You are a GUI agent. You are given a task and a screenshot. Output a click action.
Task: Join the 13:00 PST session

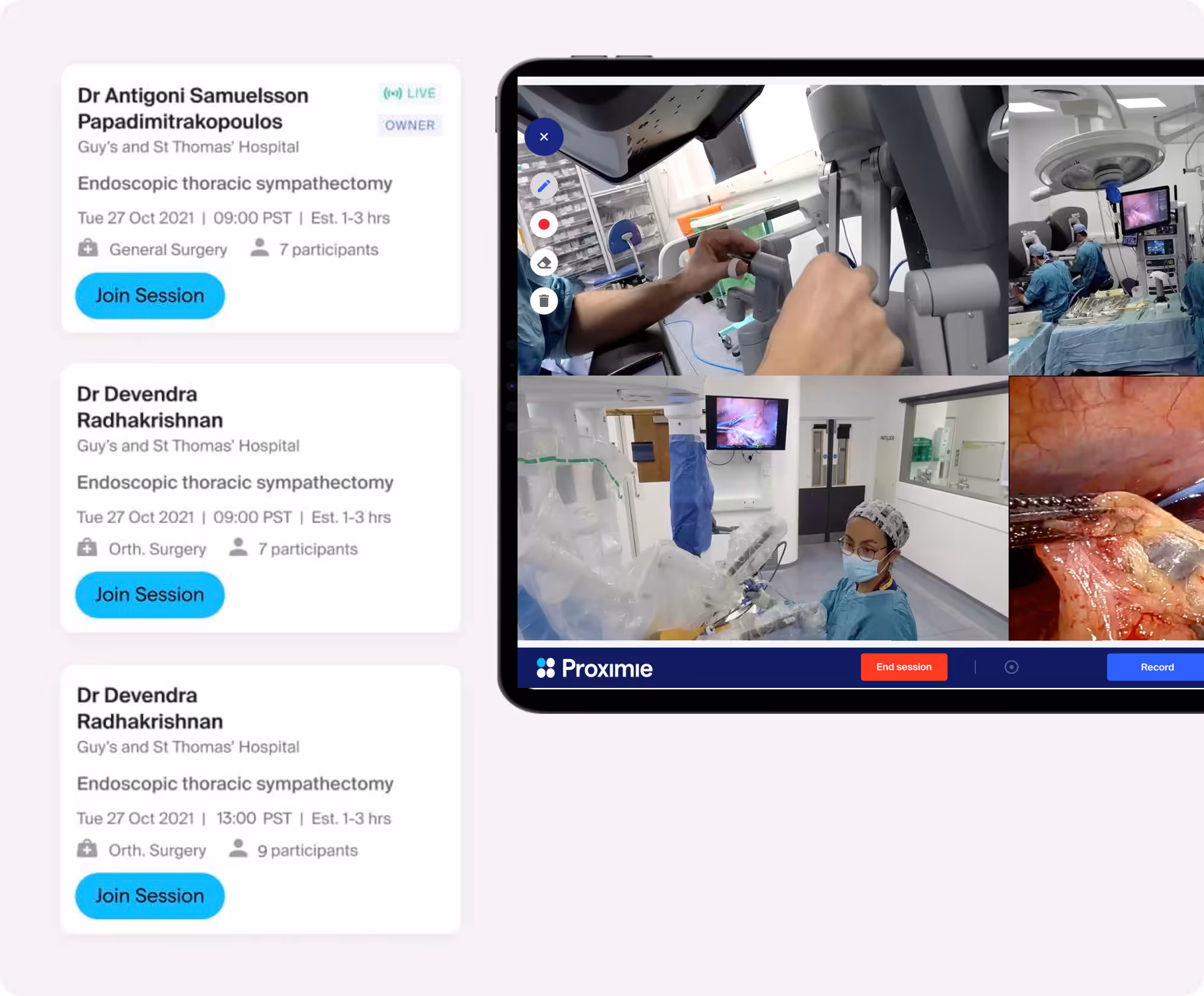tap(150, 896)
